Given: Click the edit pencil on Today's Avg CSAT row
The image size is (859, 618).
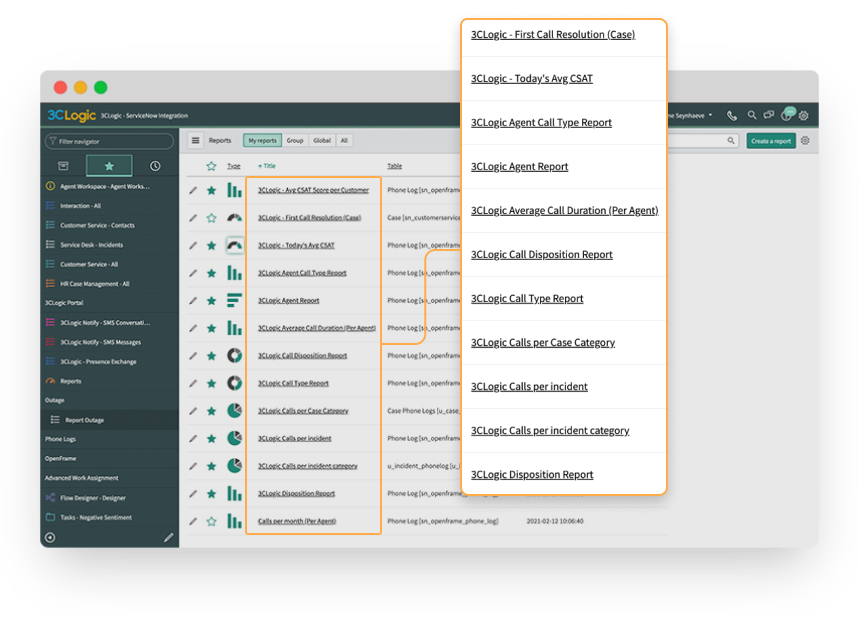Looking at the screenshot, I should (x=193, y=245).
